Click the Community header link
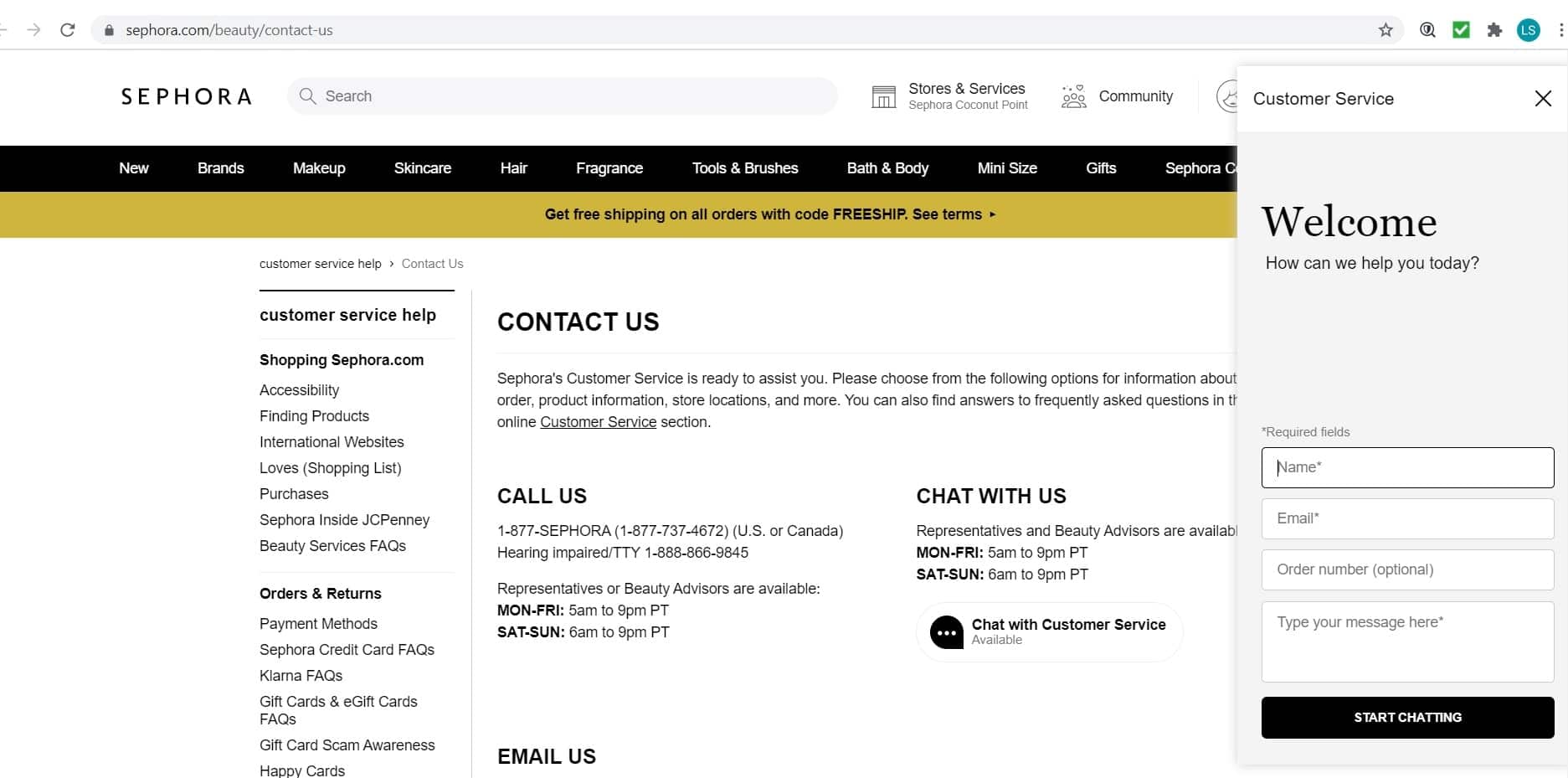Image resolution: width=1568 pixels, height=778 pixels. pyautogui.click(x=1135, y=96)
